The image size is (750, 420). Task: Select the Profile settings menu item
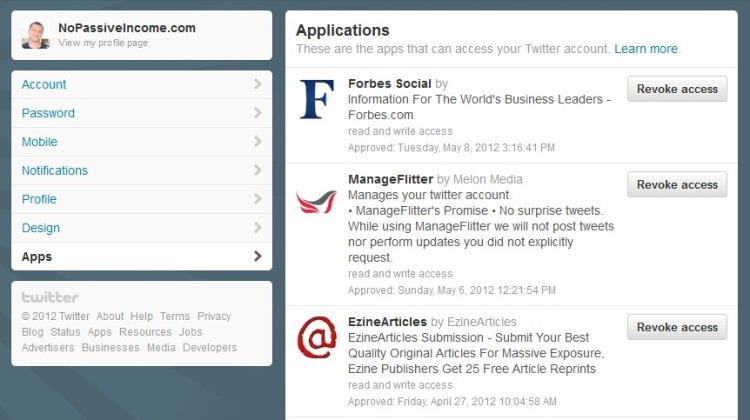pyautogui.click(x=142, y=199)
